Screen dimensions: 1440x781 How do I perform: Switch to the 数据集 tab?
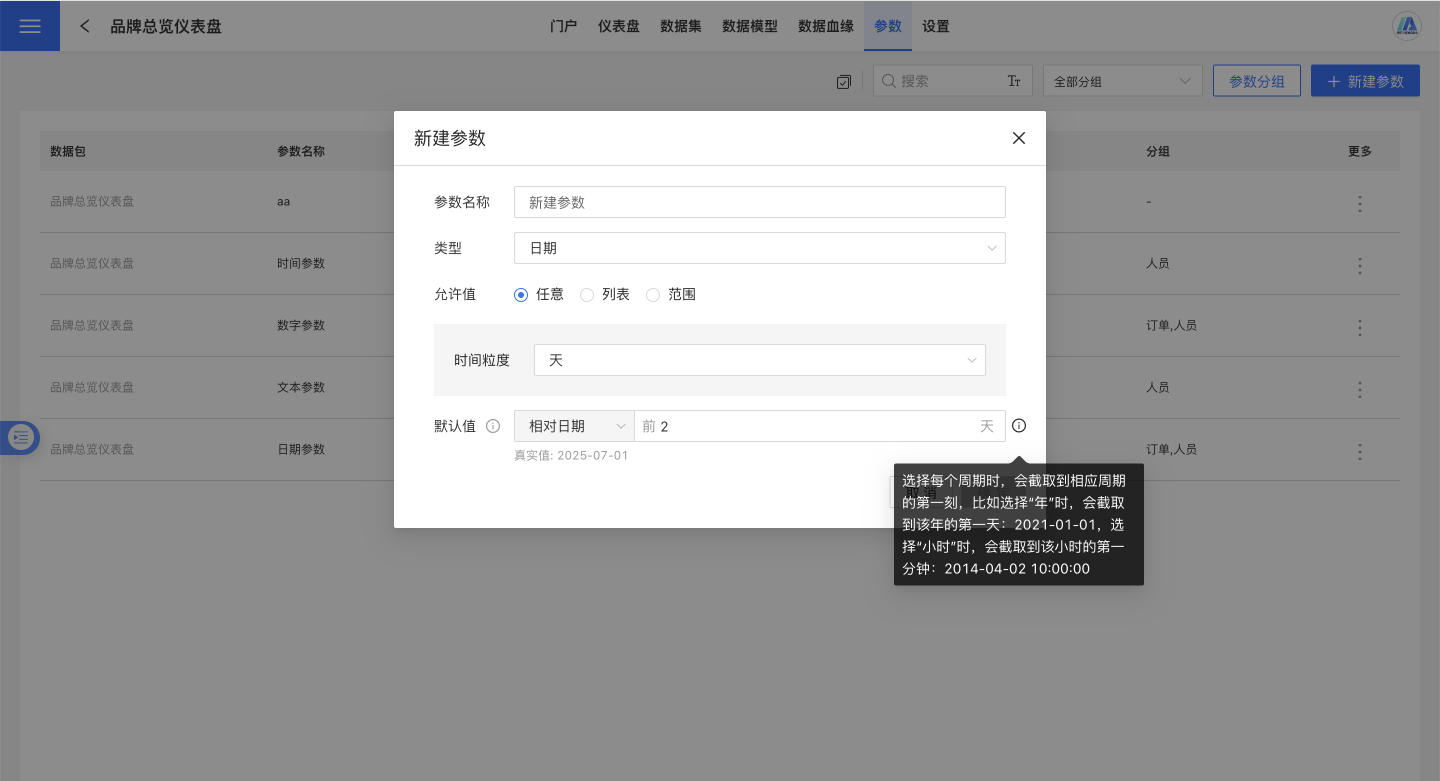681,26
